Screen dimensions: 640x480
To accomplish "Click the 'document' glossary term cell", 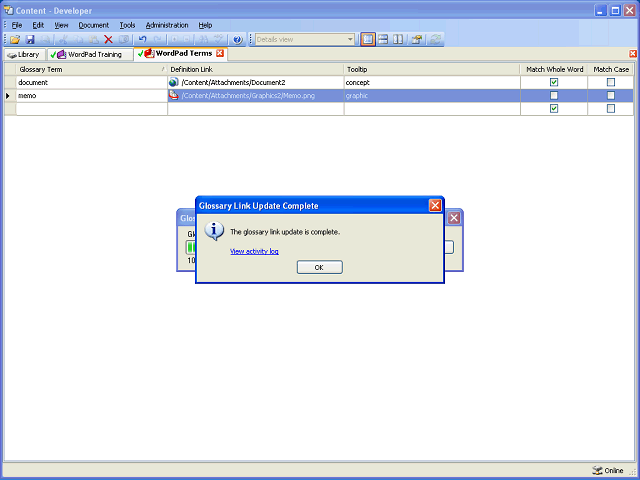I will click(92, 82).
